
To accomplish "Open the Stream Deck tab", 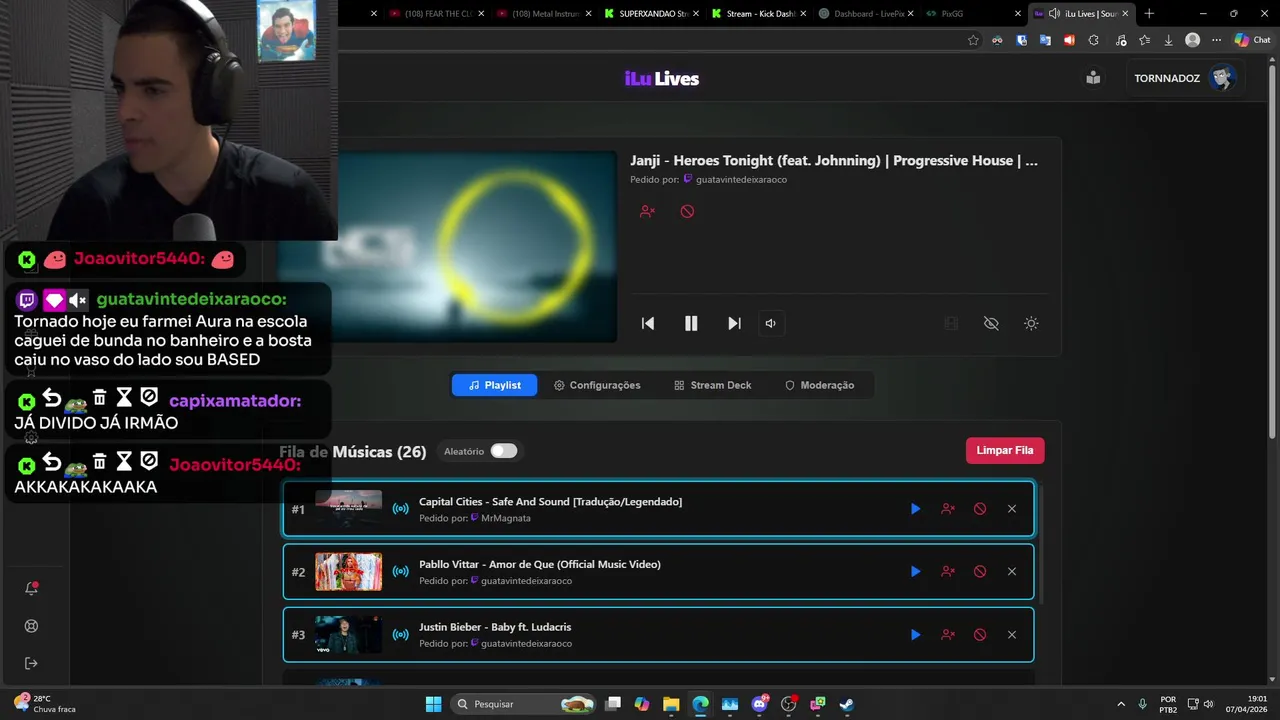I will pyautogui.click(x=712, y=385).
